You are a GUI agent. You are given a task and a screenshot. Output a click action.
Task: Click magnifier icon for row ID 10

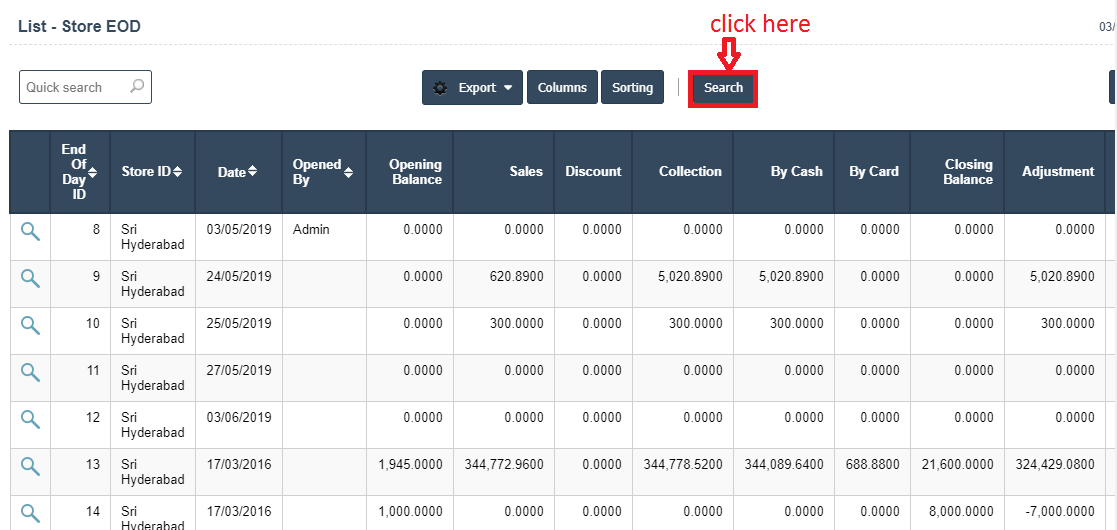coord(30,325)
